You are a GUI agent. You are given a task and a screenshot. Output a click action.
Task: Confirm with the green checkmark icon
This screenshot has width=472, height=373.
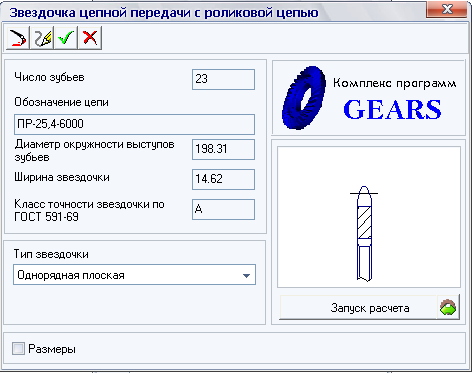point(66,38)
